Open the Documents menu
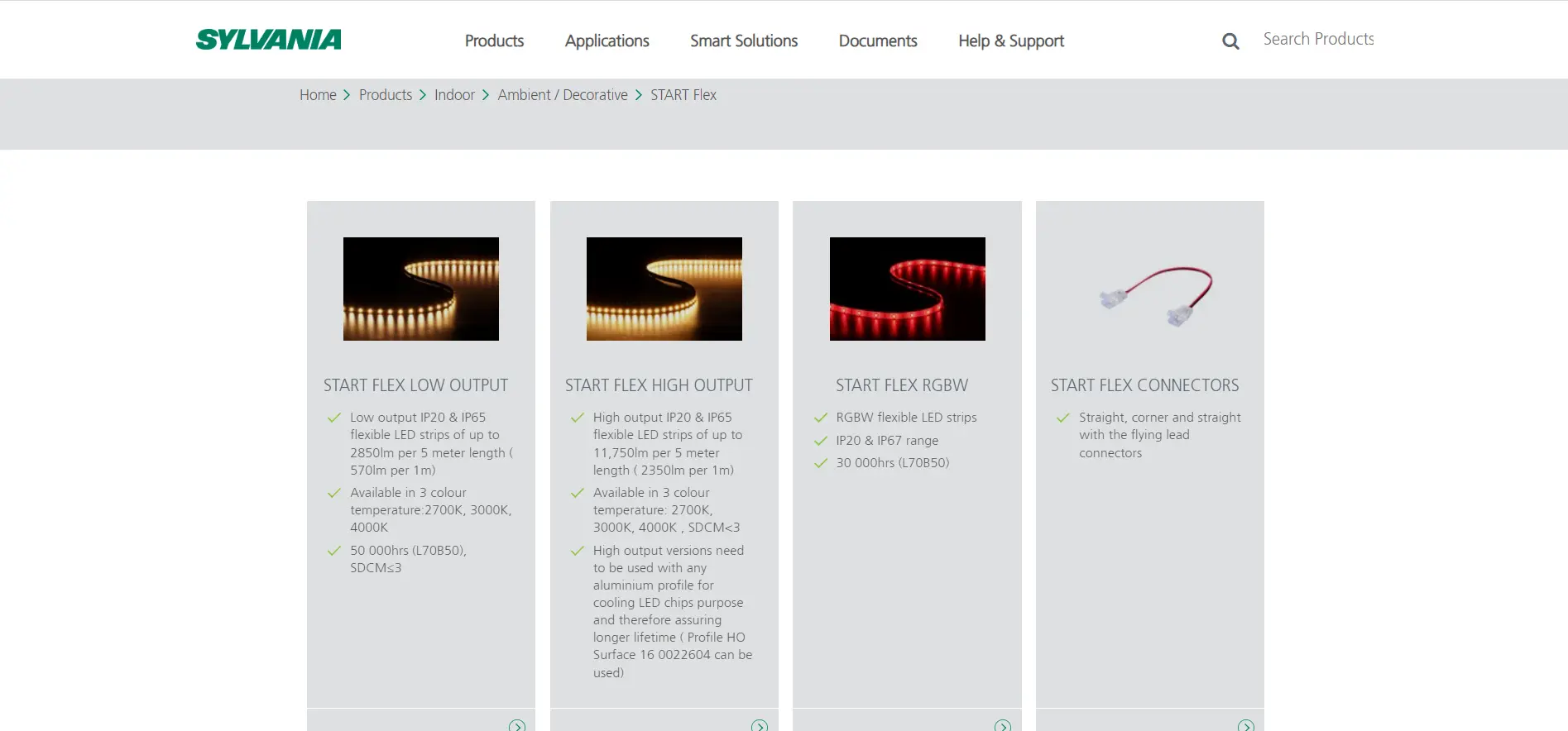Viewport: 1568px width, 731px height. 878,41
